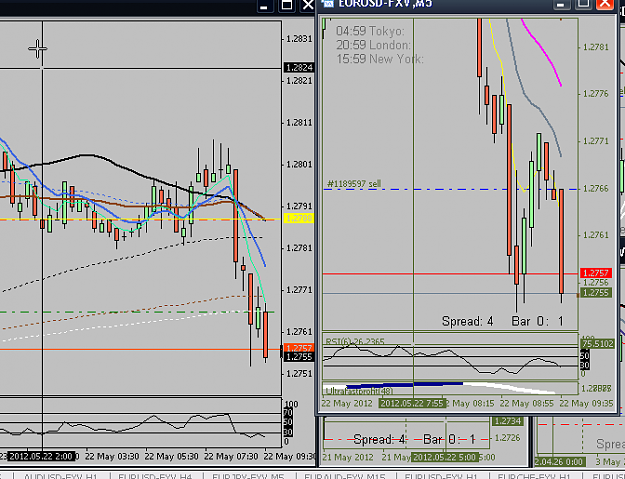
Task: Switch to the EURAUD-FXV,M15 chart tab
Action: (345, 476)
